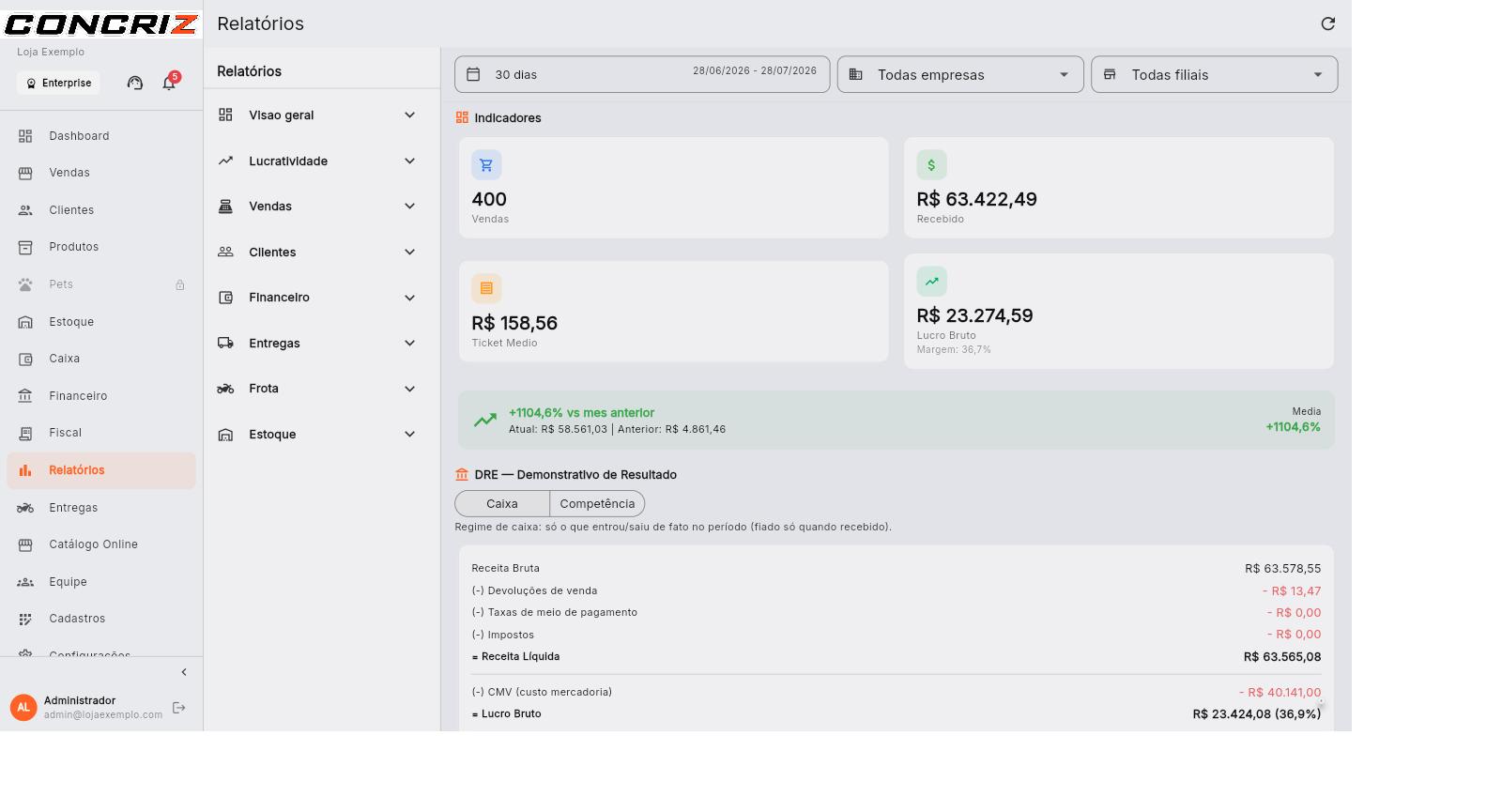Click the Concriz logo
Image resolution: width=1502 pixels, height=812 pixels.
(100, 23)
